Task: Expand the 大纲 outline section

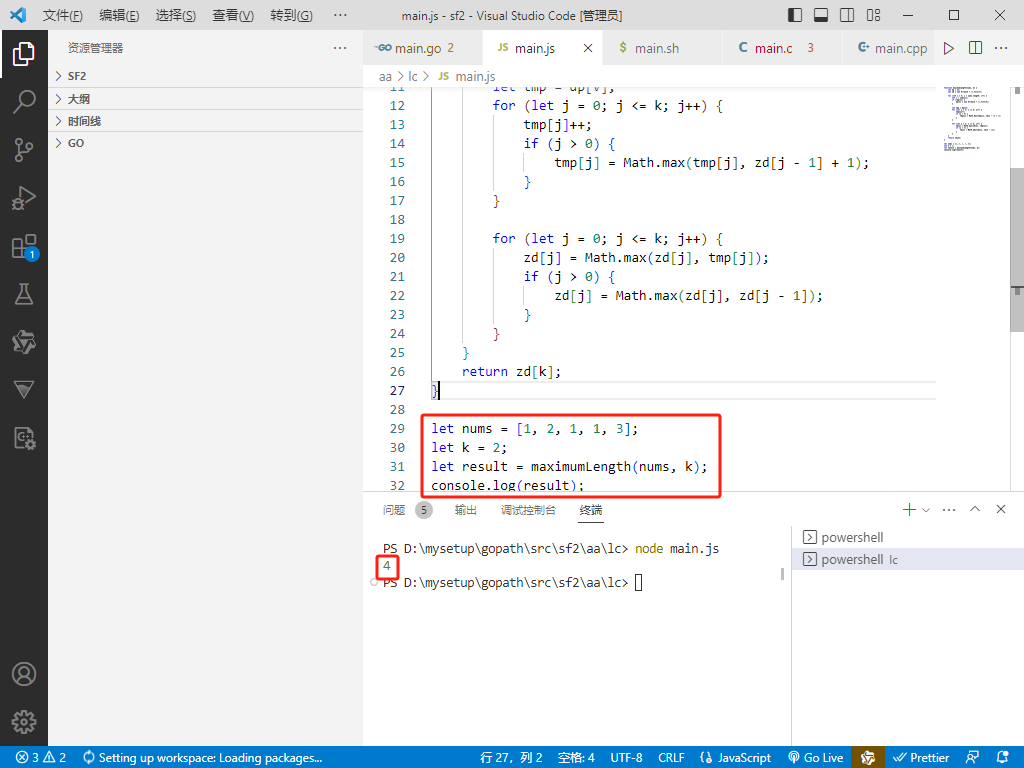Action: 206,99
